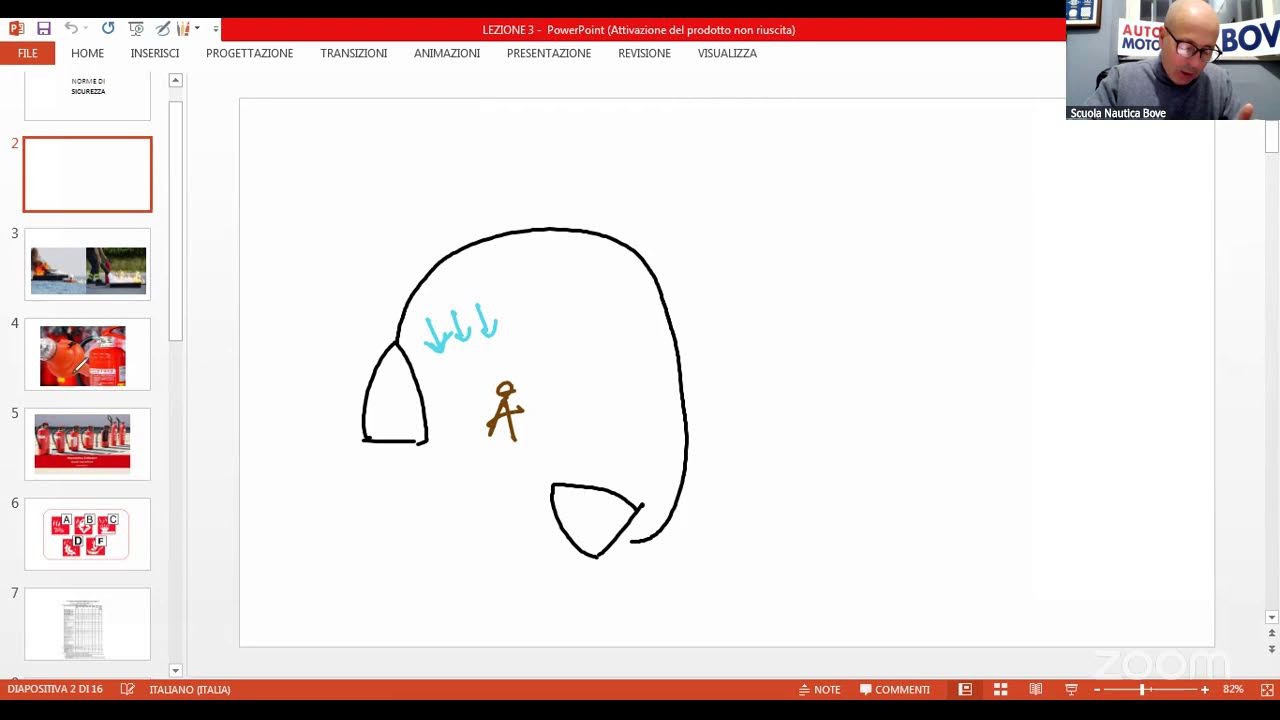Image resolution: width=1280 pixels, height=720 pixels.
Task: Open Customize Quick Access Toolbar dropdown
Action: click(215, 29)
